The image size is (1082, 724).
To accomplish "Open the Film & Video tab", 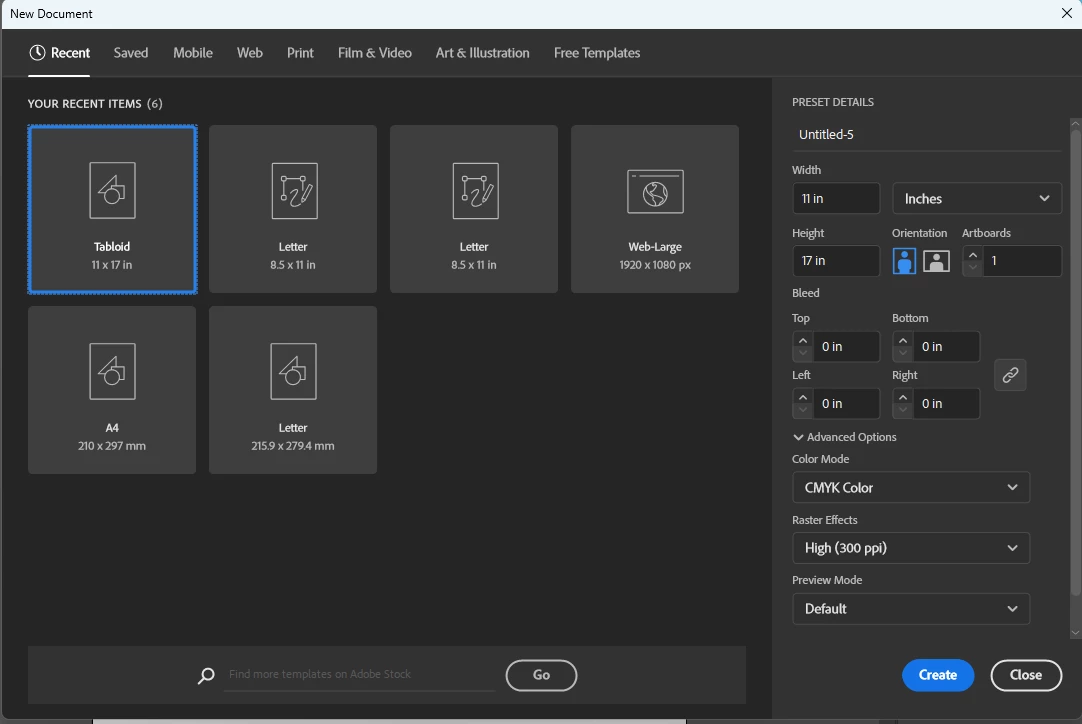I will (375, 53).
